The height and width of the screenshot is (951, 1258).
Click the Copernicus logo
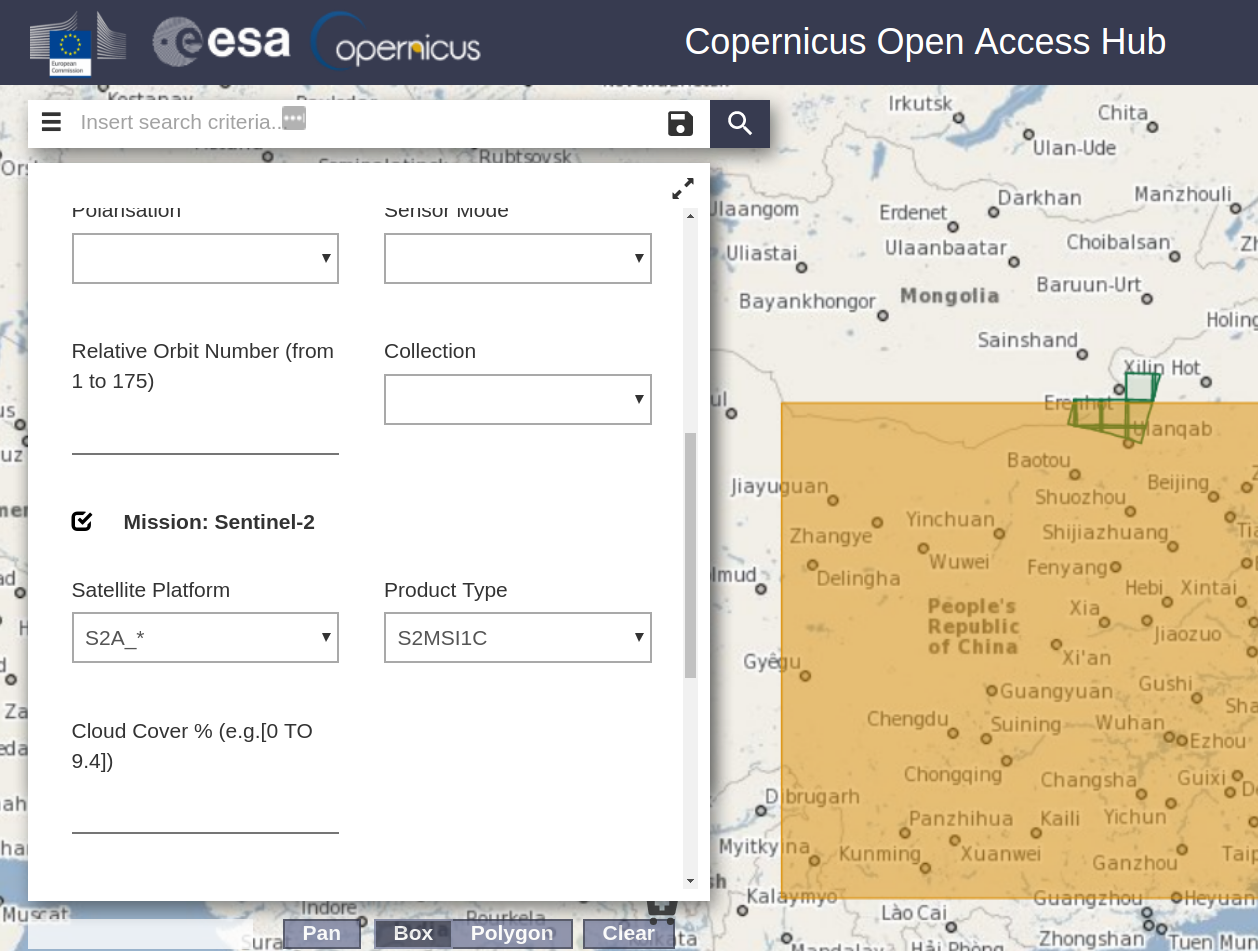pos(396,43)
